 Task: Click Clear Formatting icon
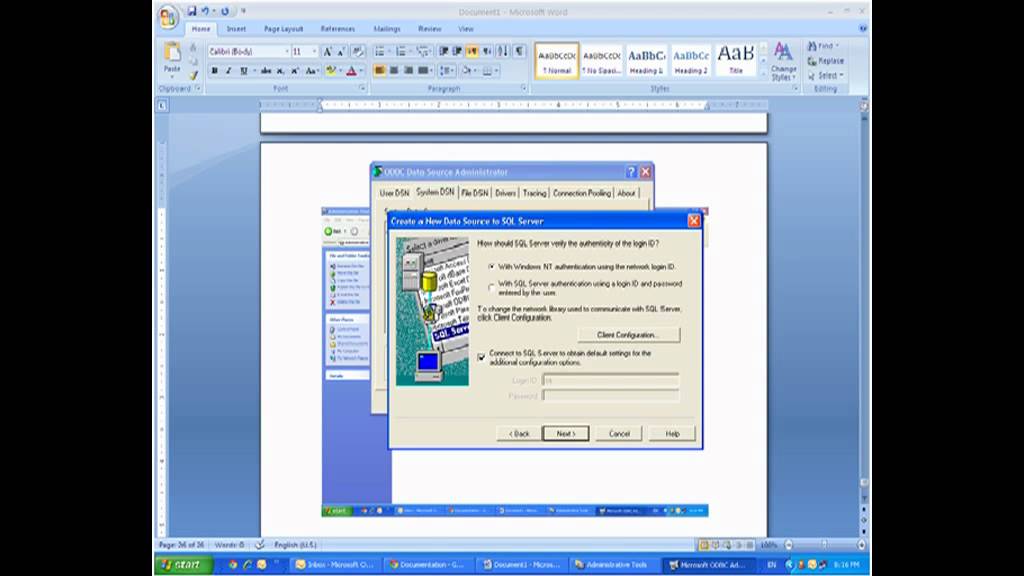357,52
